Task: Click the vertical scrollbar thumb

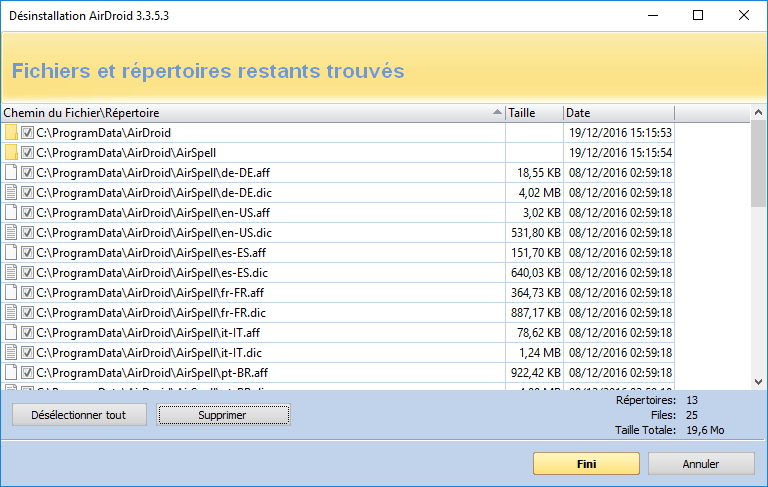Action: 758,164
